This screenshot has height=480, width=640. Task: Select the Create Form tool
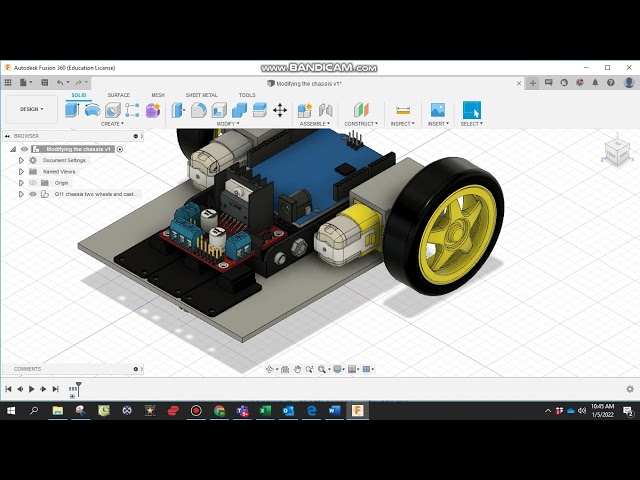pyautogui.click(x=153, y=110)
